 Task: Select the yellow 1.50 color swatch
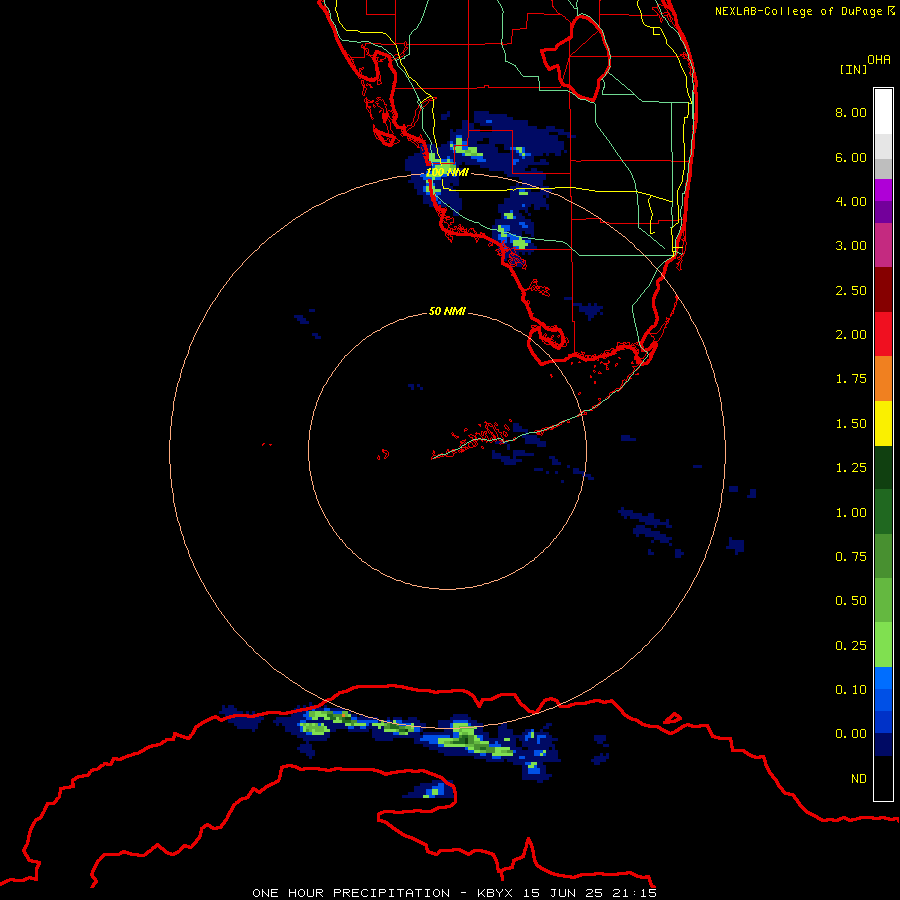tap(883, 423)
